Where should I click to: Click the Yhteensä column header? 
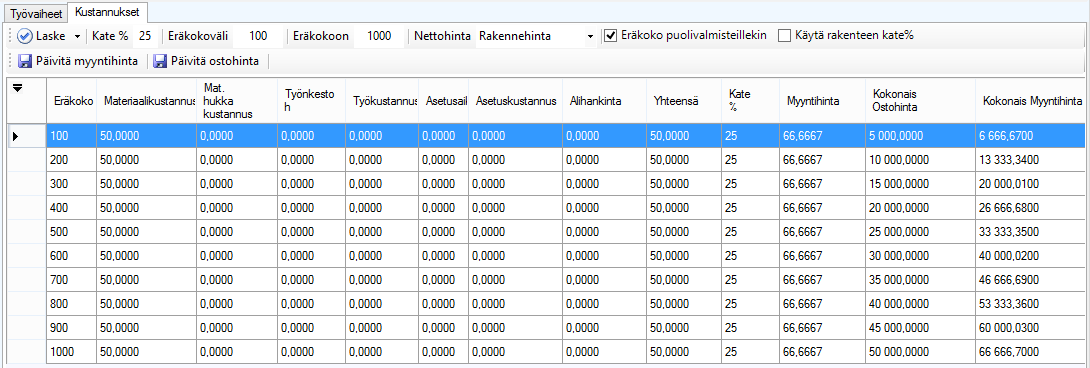(x=683, y=101)
